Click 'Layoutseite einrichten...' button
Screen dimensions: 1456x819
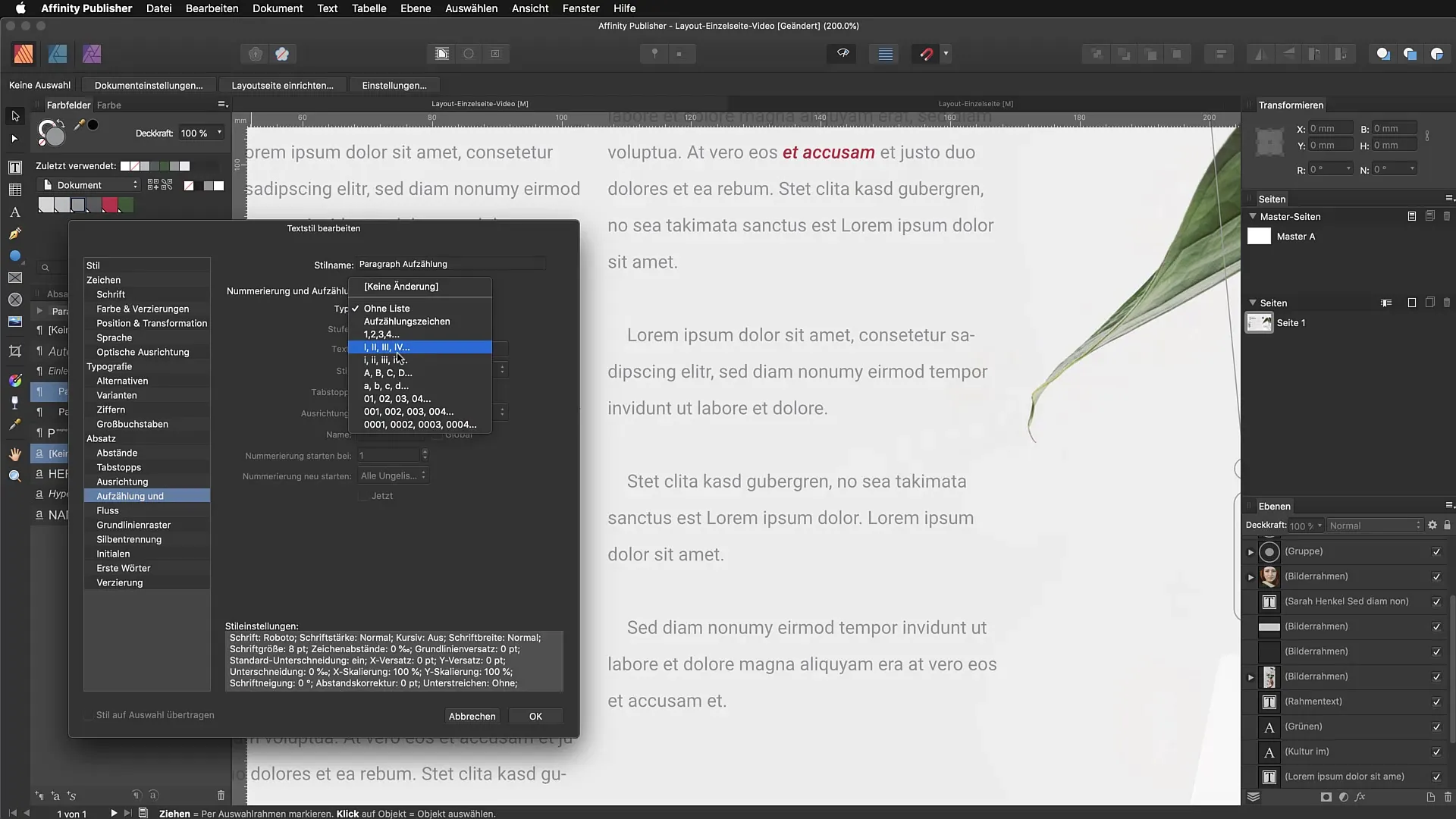[x=282, y=85]
